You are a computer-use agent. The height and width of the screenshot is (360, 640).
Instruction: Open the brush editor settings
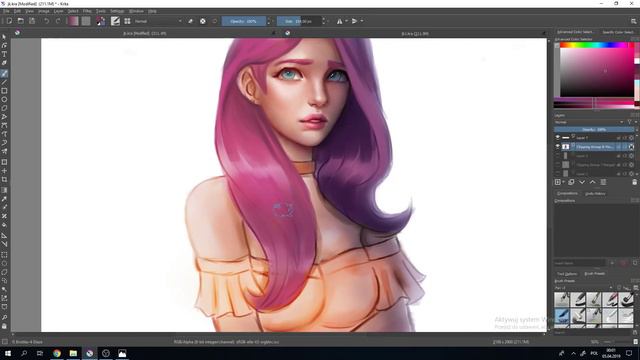tap(116, 21)
